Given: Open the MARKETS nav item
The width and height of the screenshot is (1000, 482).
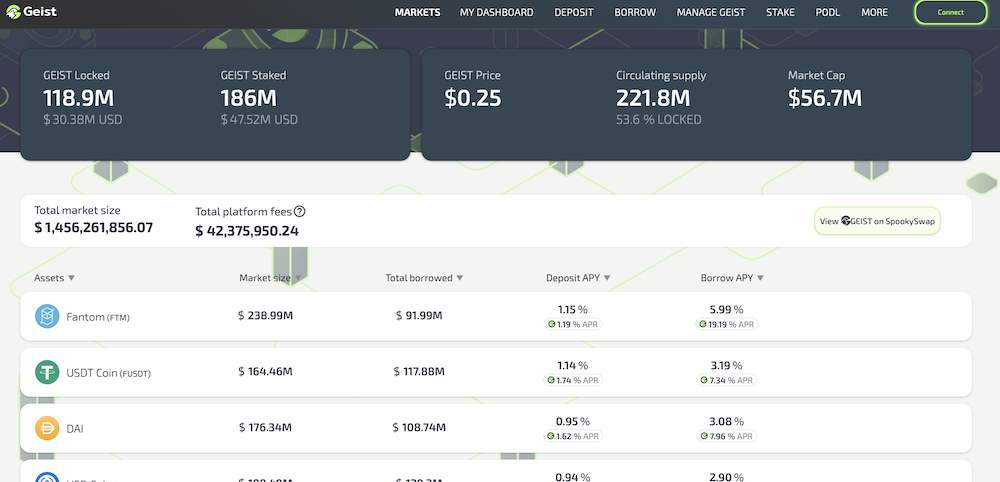Looking at the screenshot, I should [x=417, y=12].
